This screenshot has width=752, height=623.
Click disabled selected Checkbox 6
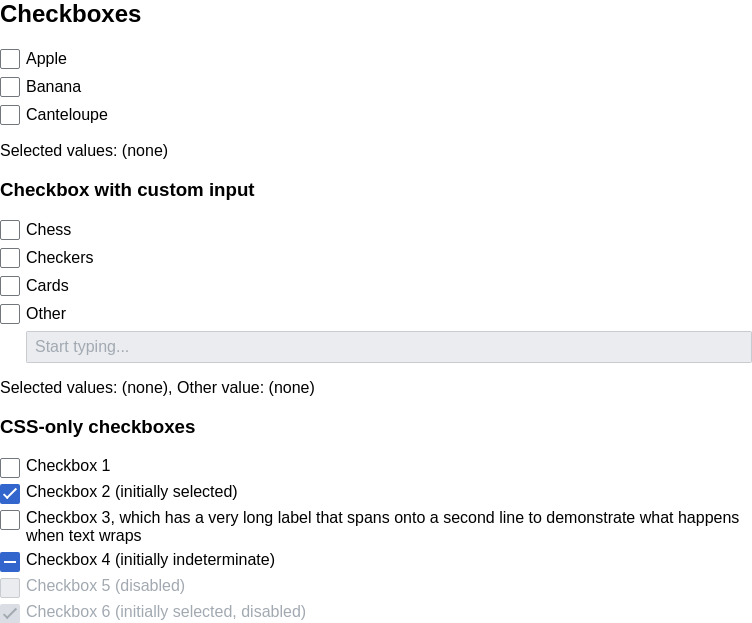10,614
